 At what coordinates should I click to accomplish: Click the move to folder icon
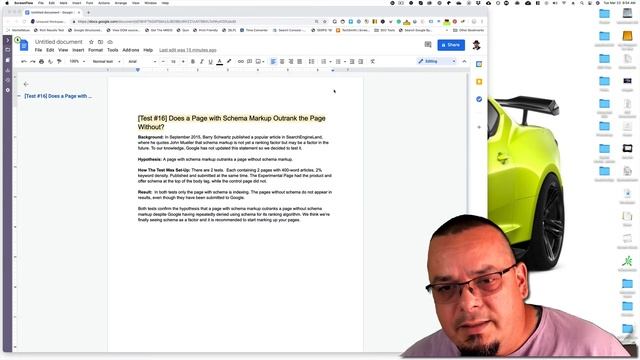tap(100, 42)
